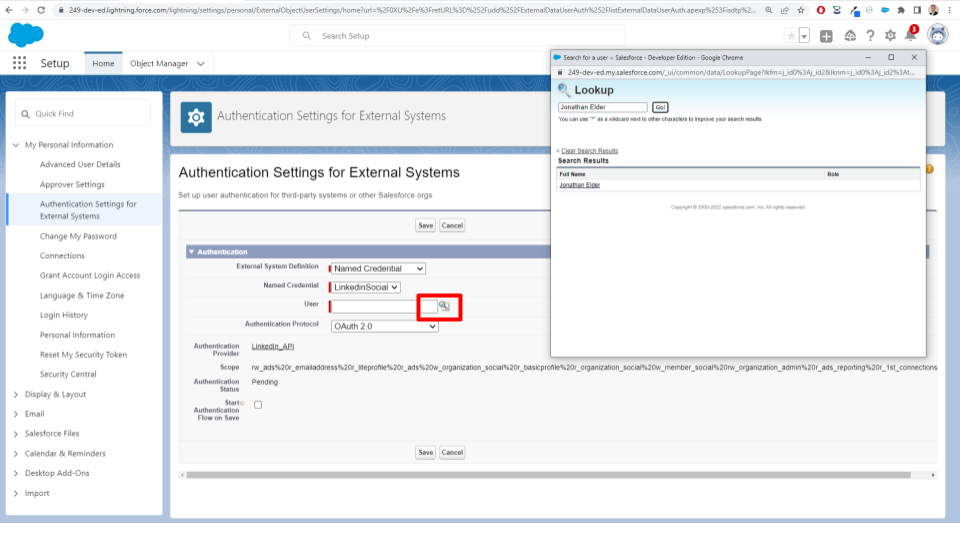Open the LinkedIn_API provider link

tap(273, 346)
